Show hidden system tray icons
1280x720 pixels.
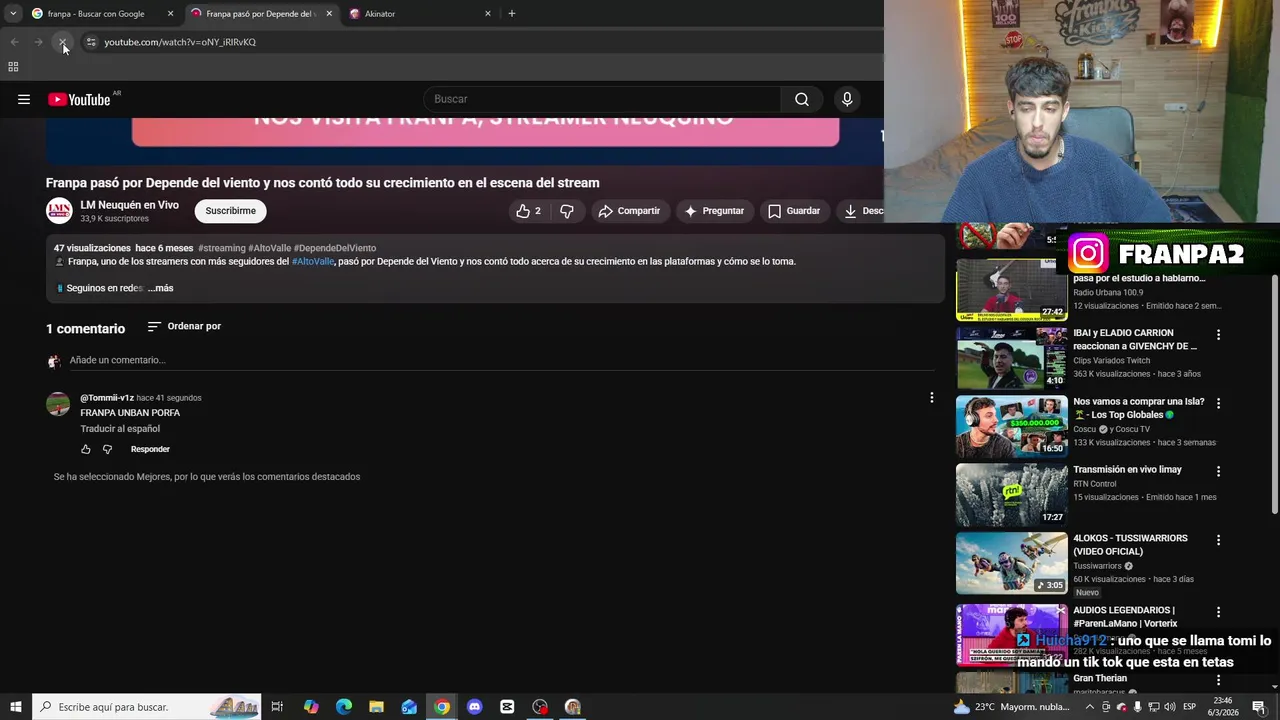click(1089, 707)
